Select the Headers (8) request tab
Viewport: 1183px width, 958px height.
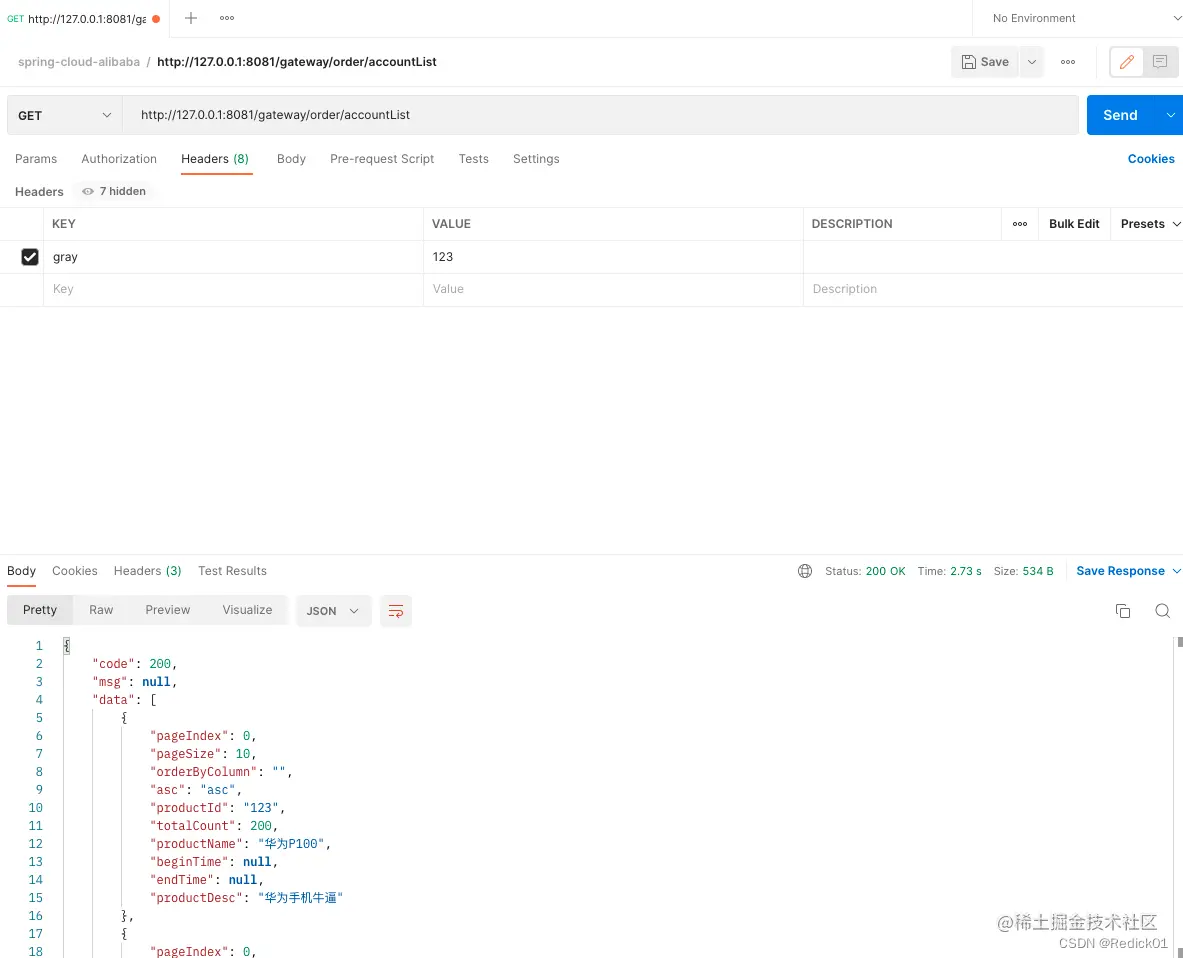coord(215,159)
